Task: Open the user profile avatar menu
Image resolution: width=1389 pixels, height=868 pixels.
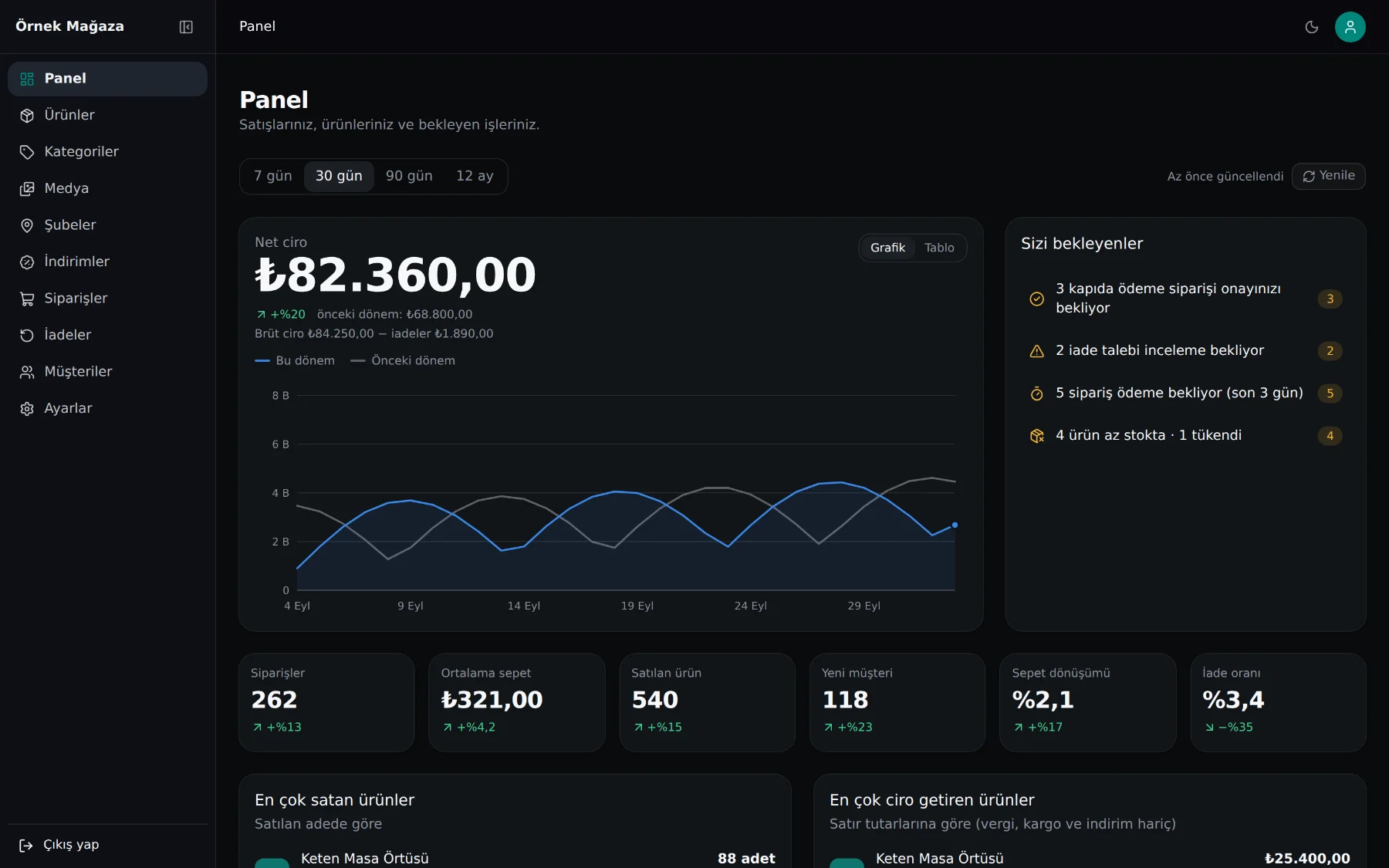Action: [1350, 27]
